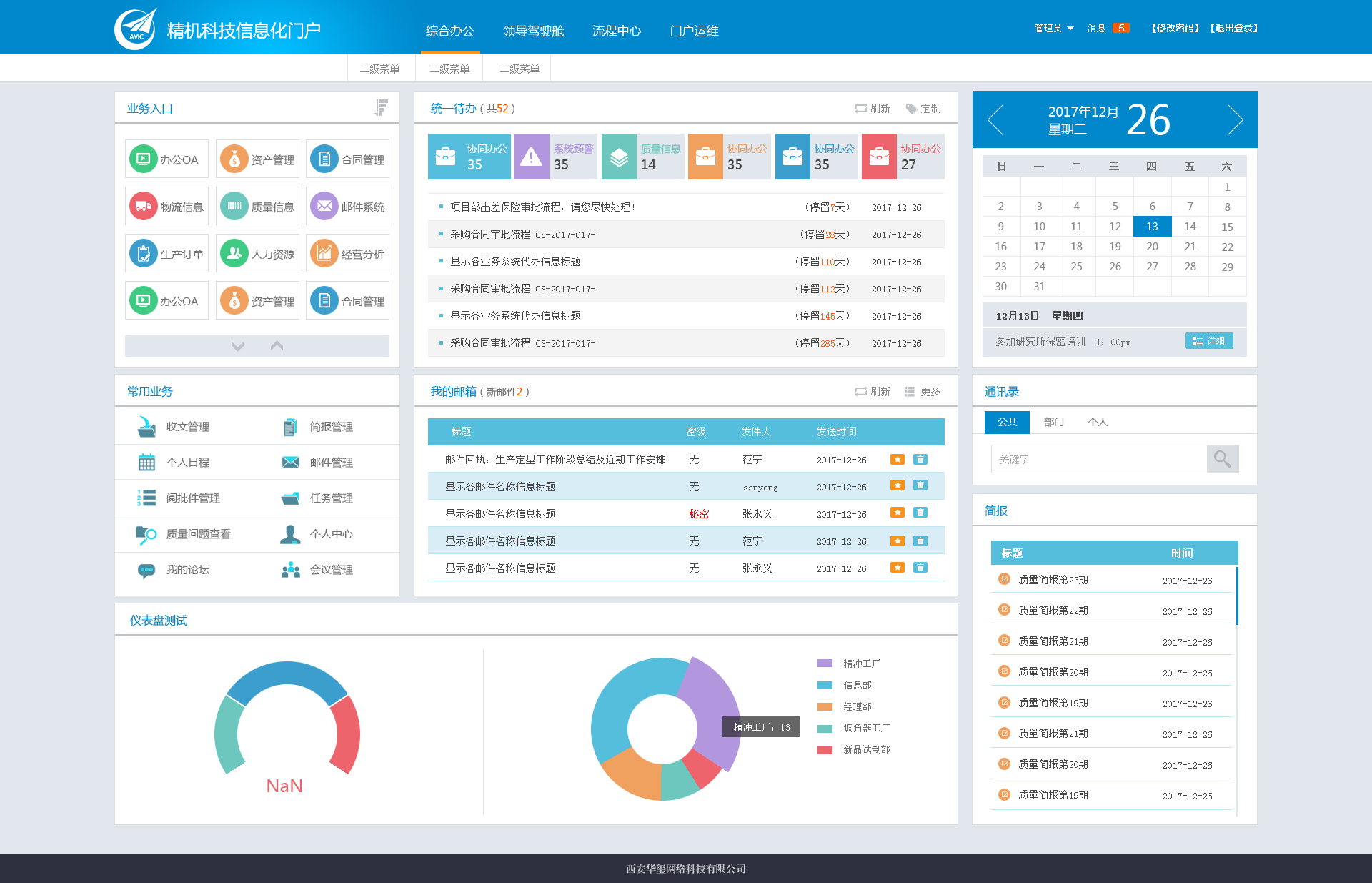
Task: Click the search magnifier in 通讯录
Action: 1223,459
